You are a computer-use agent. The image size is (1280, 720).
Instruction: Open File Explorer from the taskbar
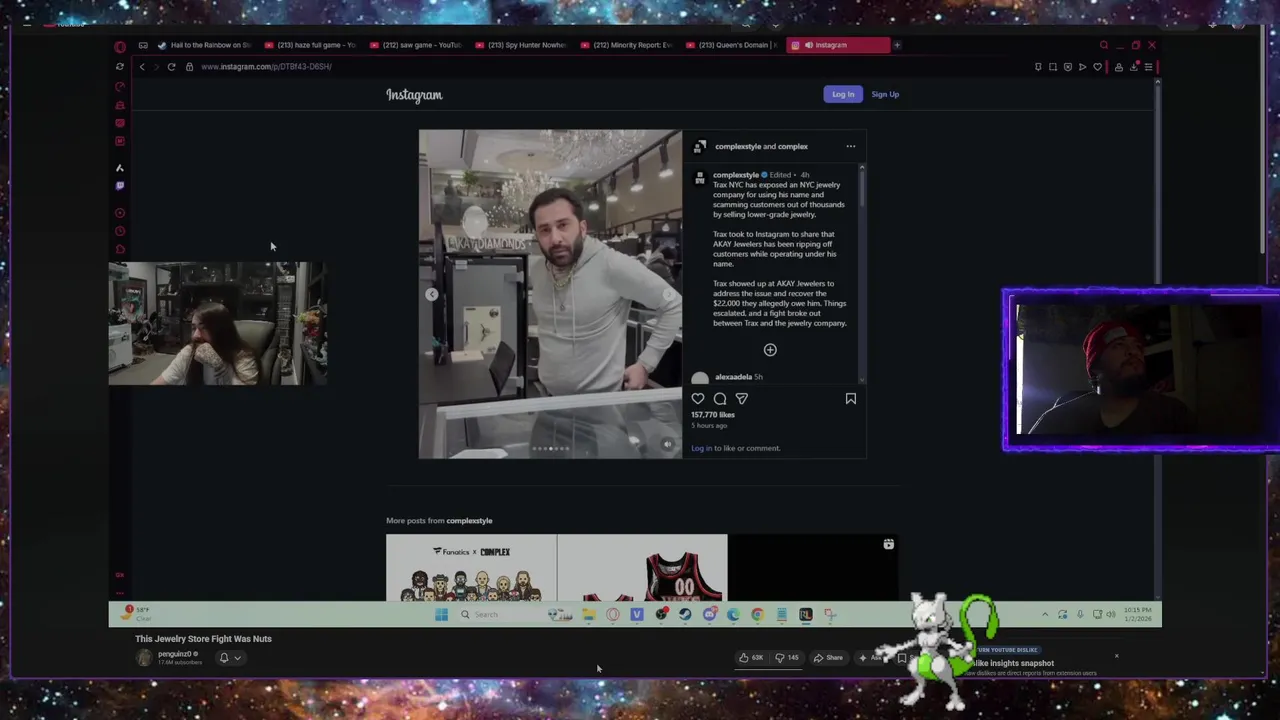[x=589, y=615]
